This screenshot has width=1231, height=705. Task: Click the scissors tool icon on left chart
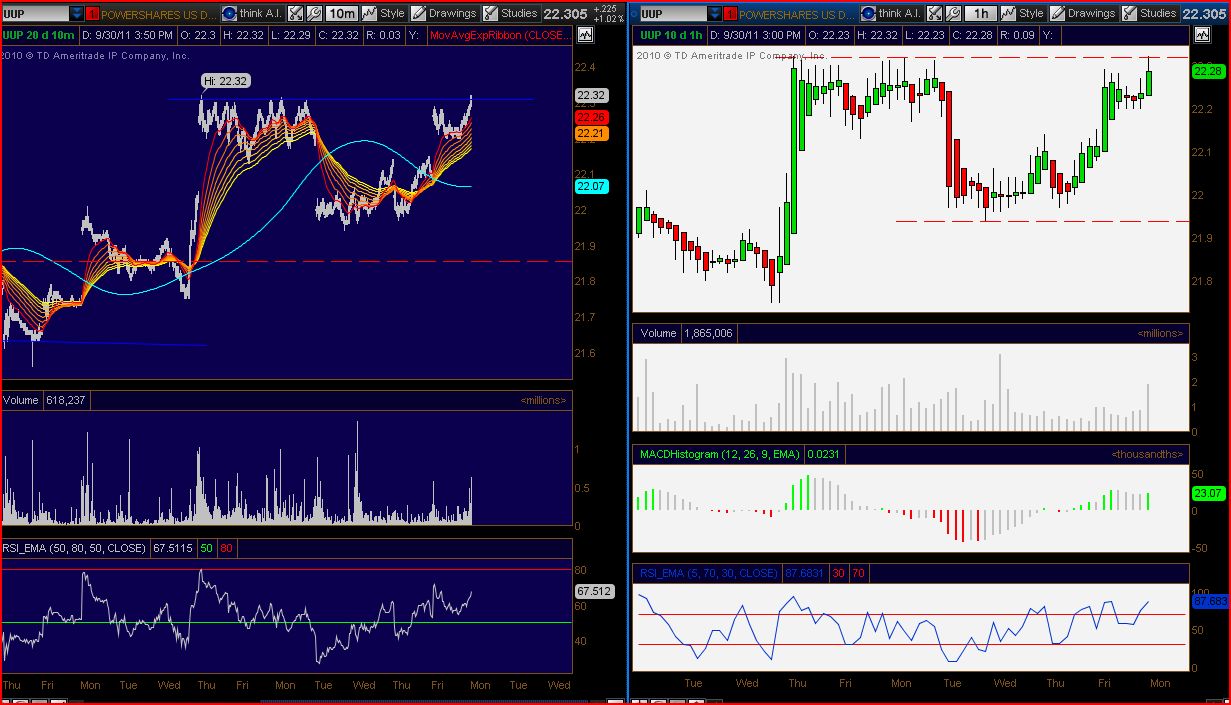pos(295,13)
